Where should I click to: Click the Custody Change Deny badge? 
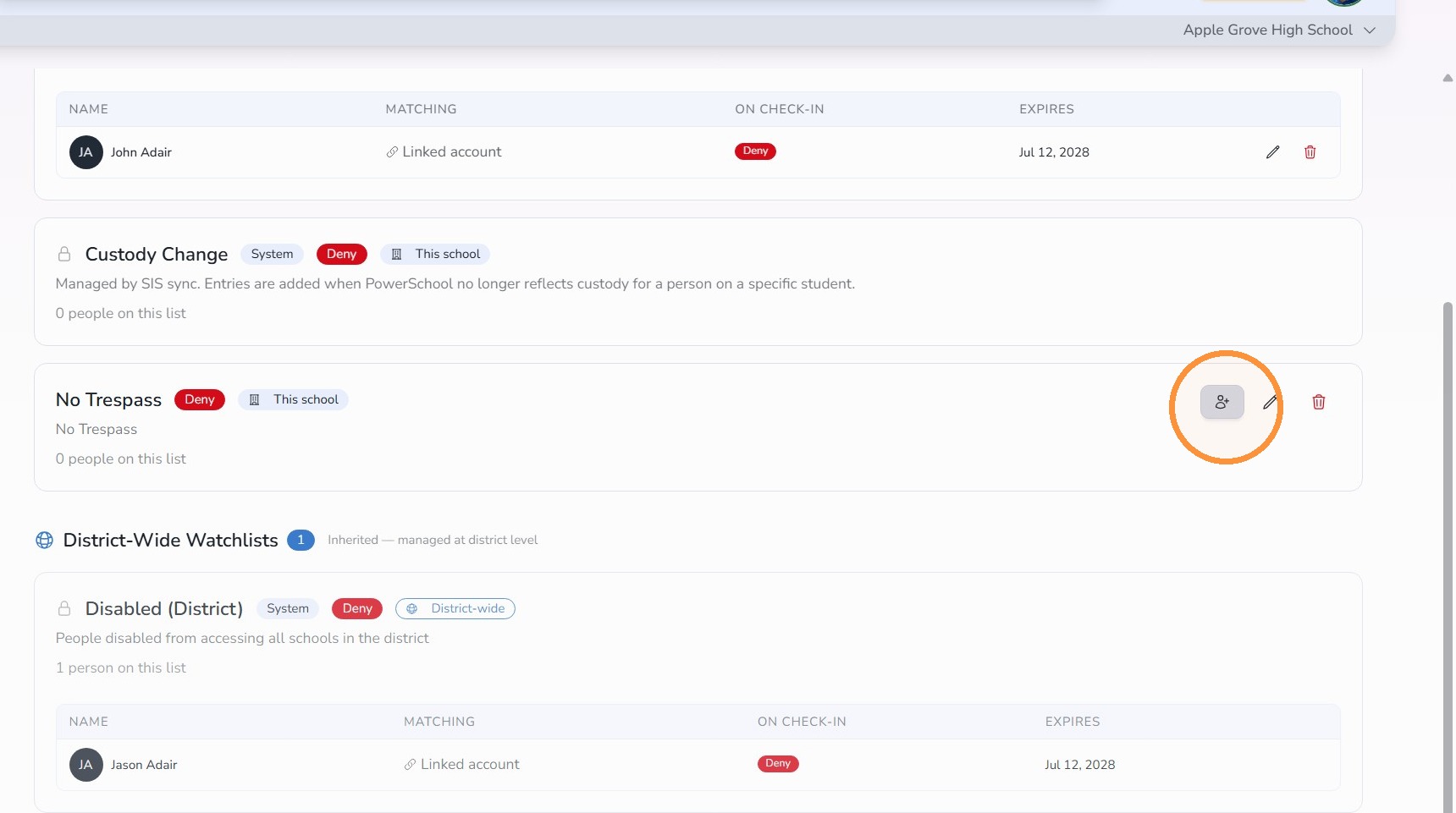click(x=341, y=254)
